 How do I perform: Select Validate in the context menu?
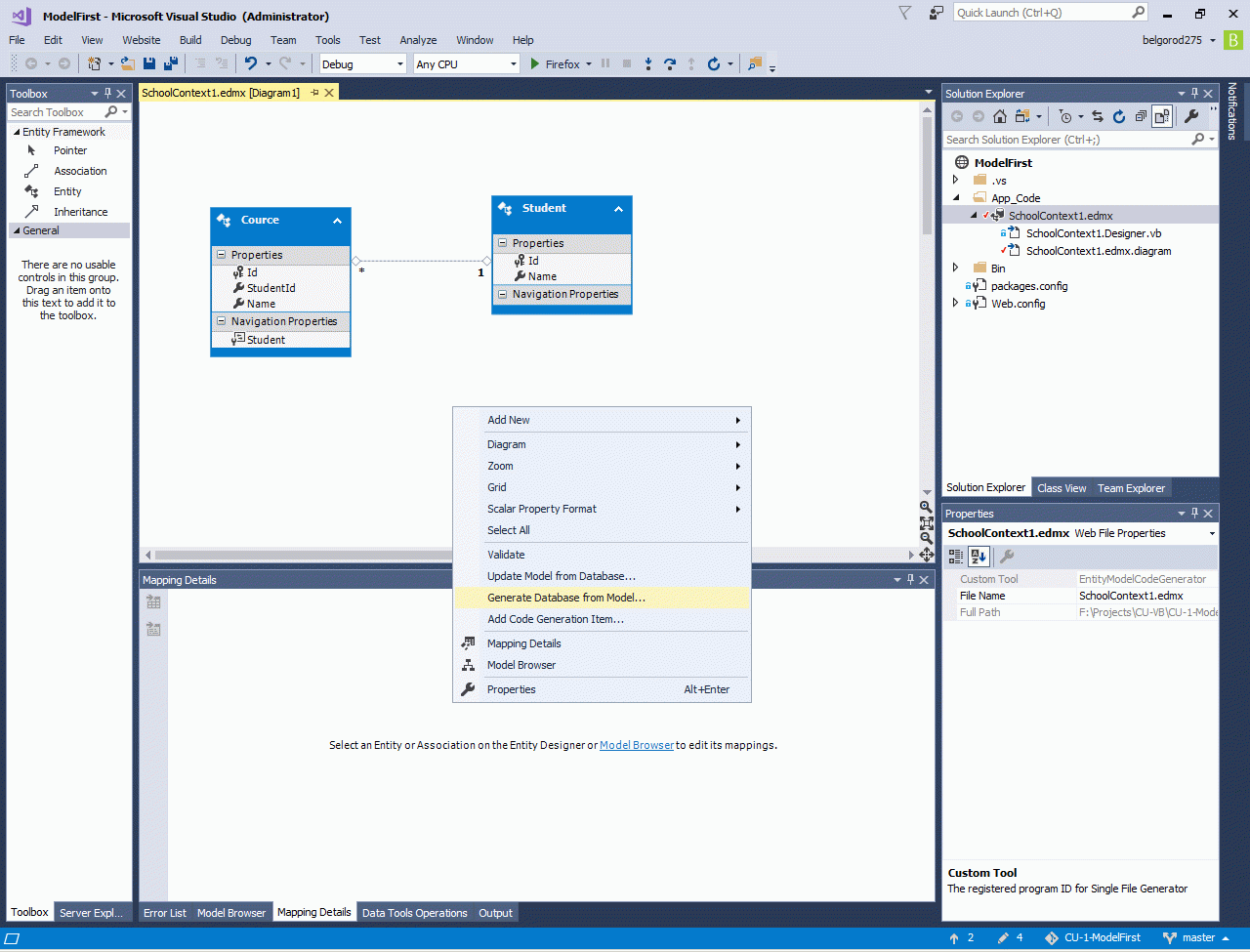point(602,555)
